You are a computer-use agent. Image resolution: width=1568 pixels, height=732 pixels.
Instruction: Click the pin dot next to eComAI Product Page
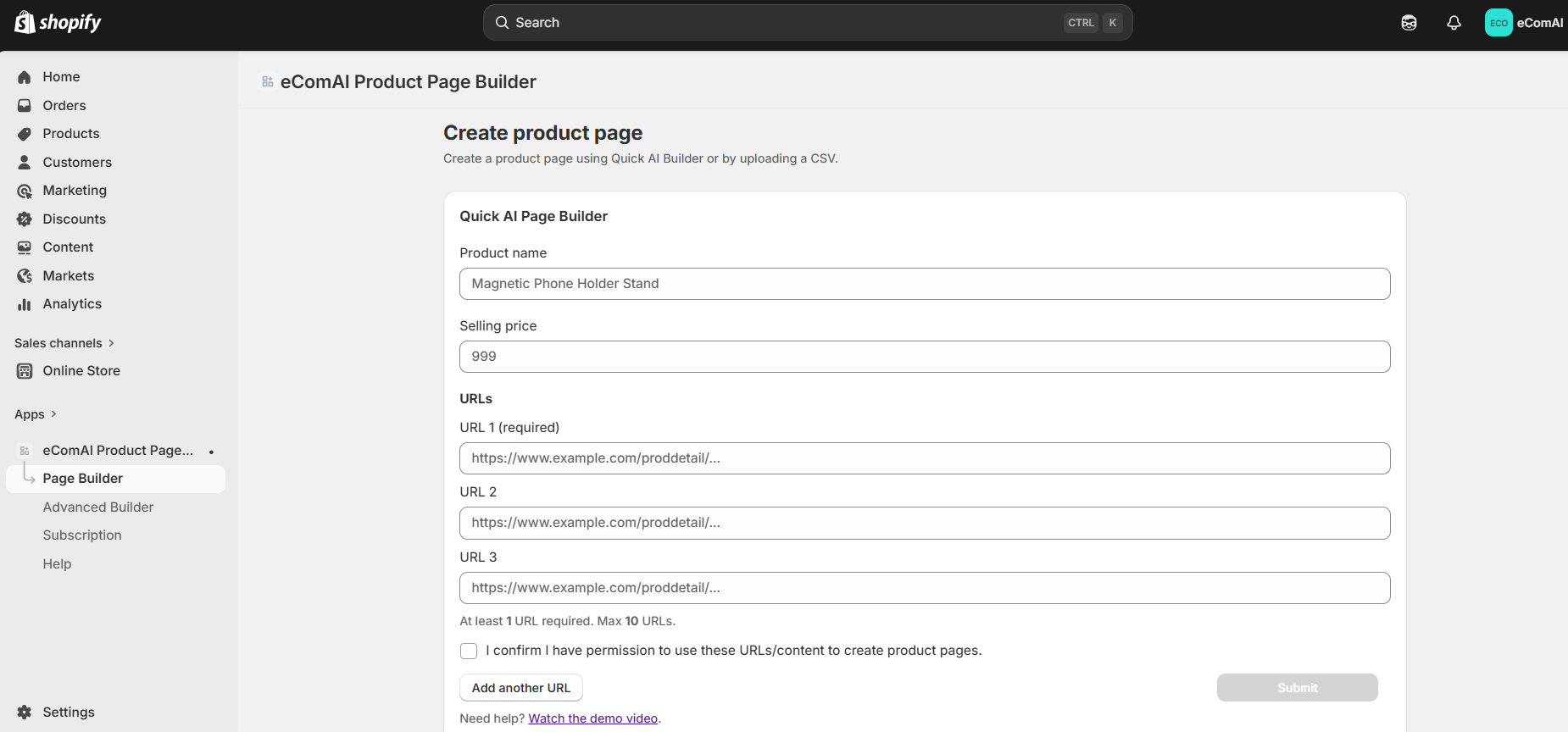[211, 452]
